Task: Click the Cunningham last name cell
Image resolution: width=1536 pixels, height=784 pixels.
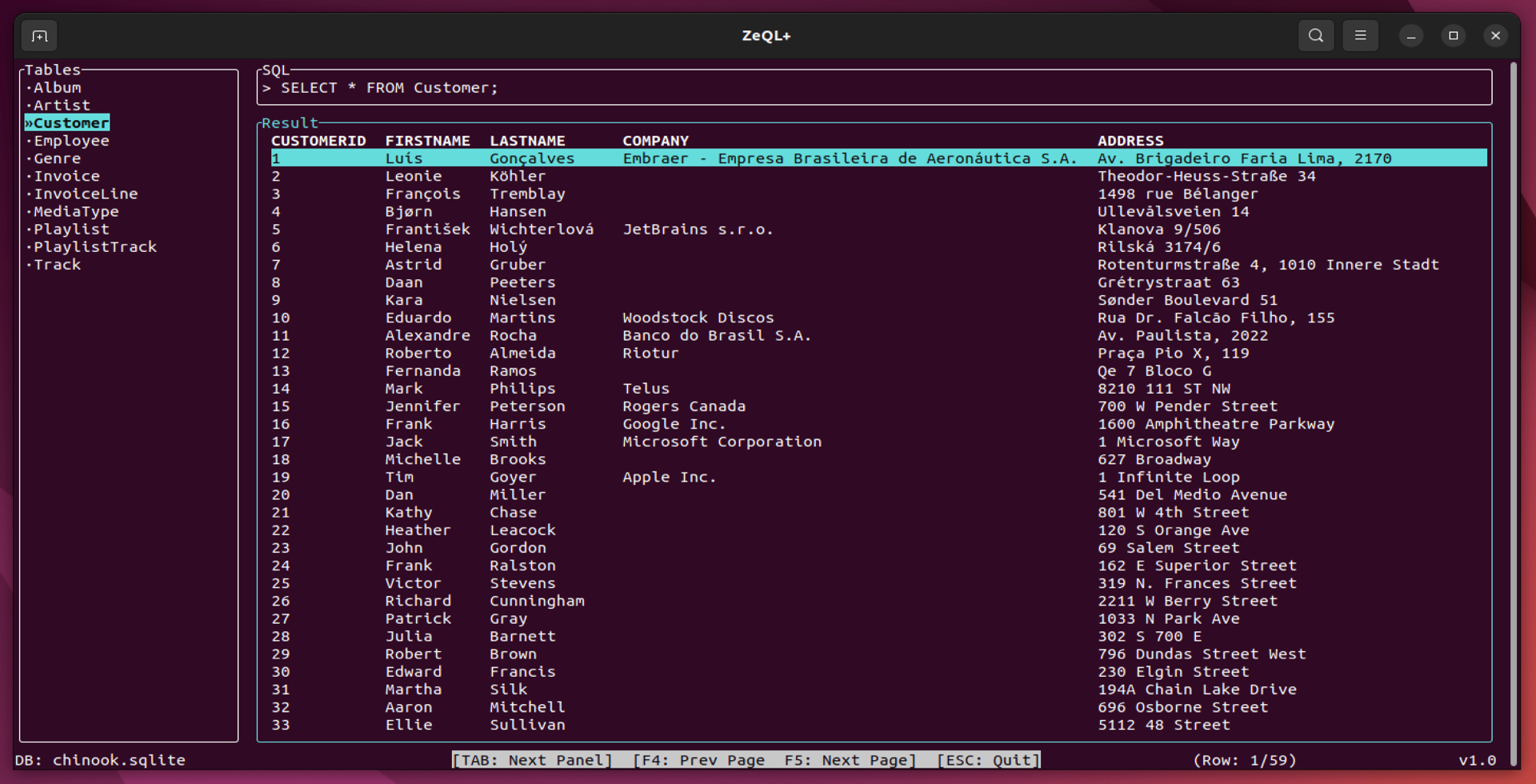Action: tap(537, 601)
